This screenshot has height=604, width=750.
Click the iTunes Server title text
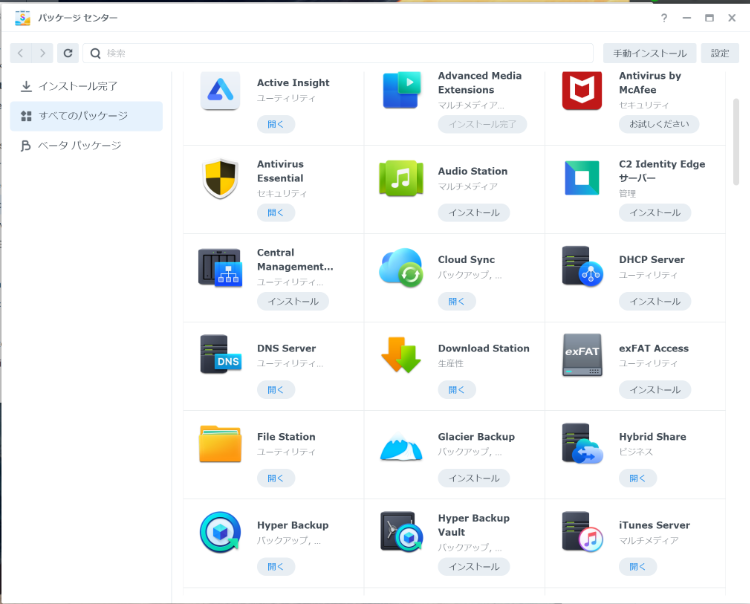coord(654,525)
